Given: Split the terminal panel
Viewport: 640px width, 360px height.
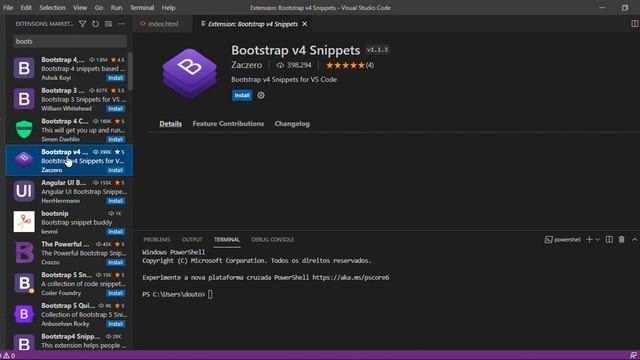Looking at the screenshot, I should tap(609, 240).
